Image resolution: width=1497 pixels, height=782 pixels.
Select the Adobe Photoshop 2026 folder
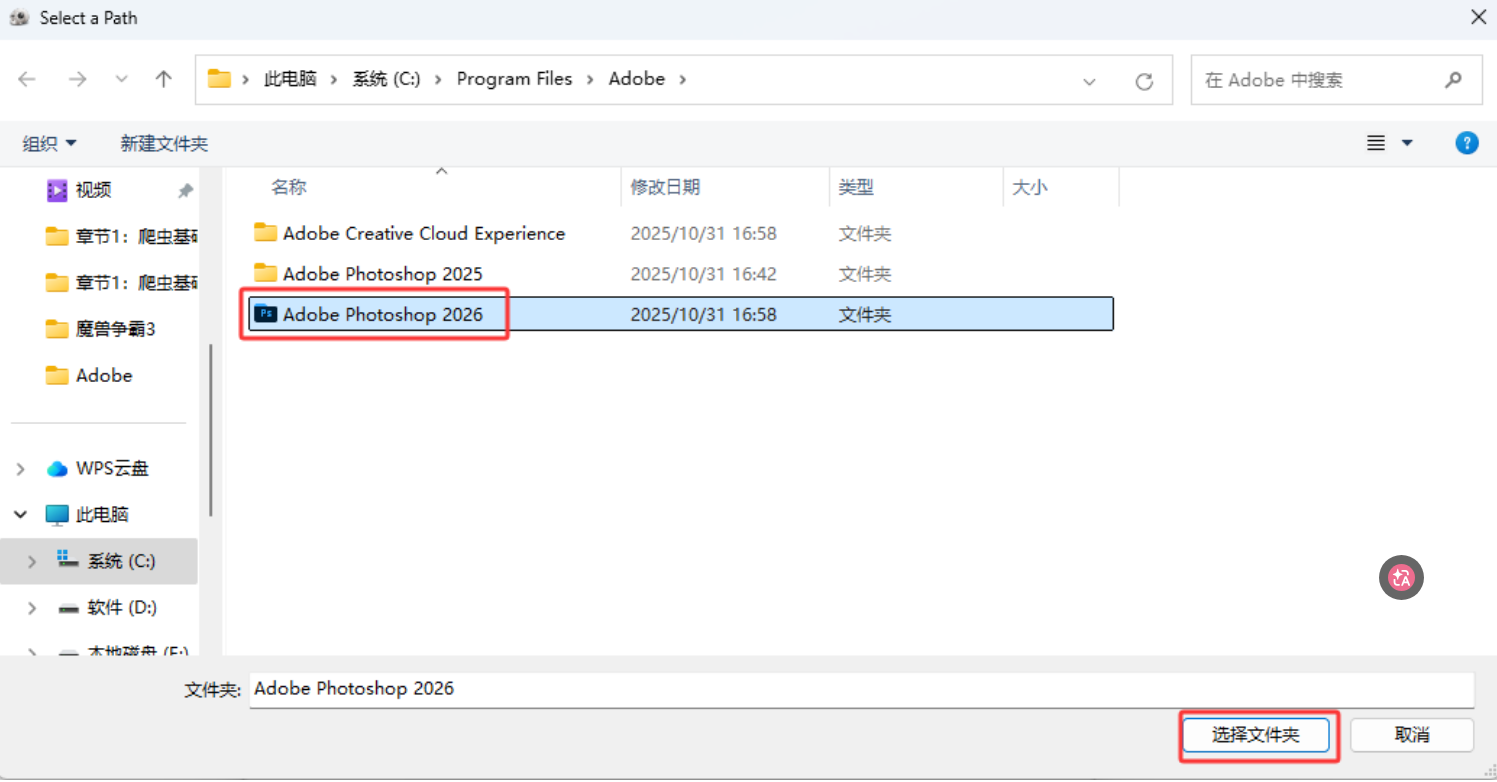680,314
